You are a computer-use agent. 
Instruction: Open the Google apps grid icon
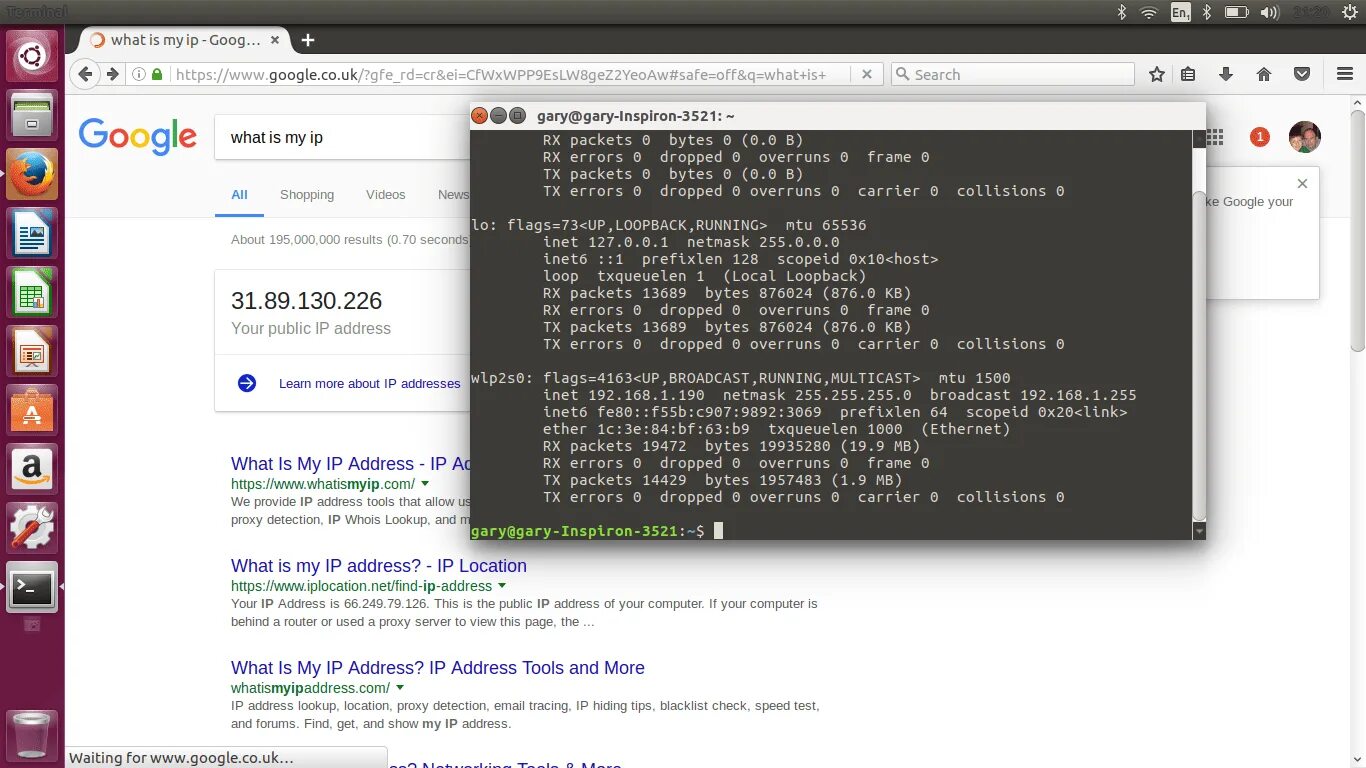pos(1216,137)
